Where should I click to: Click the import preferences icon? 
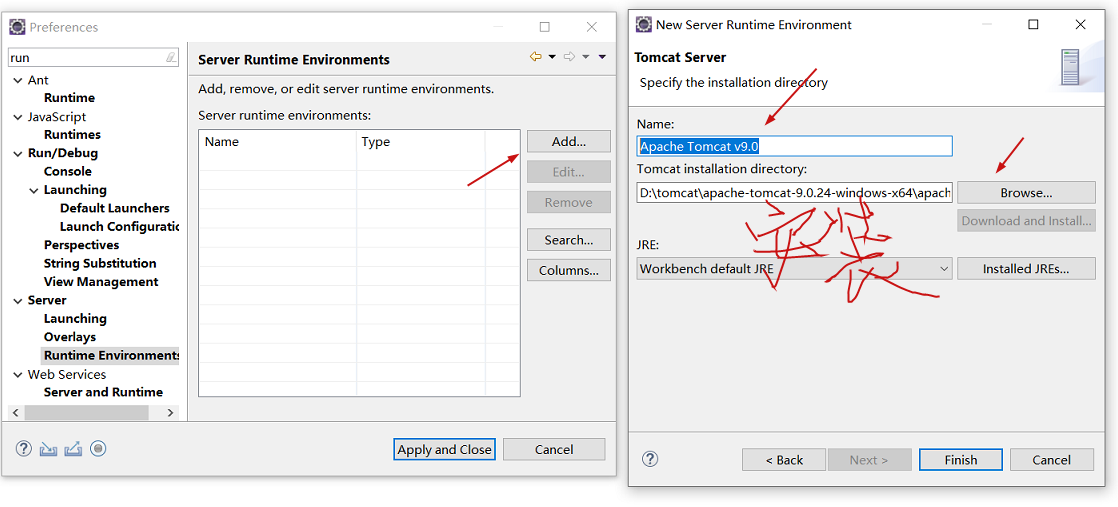coord(48,449)
